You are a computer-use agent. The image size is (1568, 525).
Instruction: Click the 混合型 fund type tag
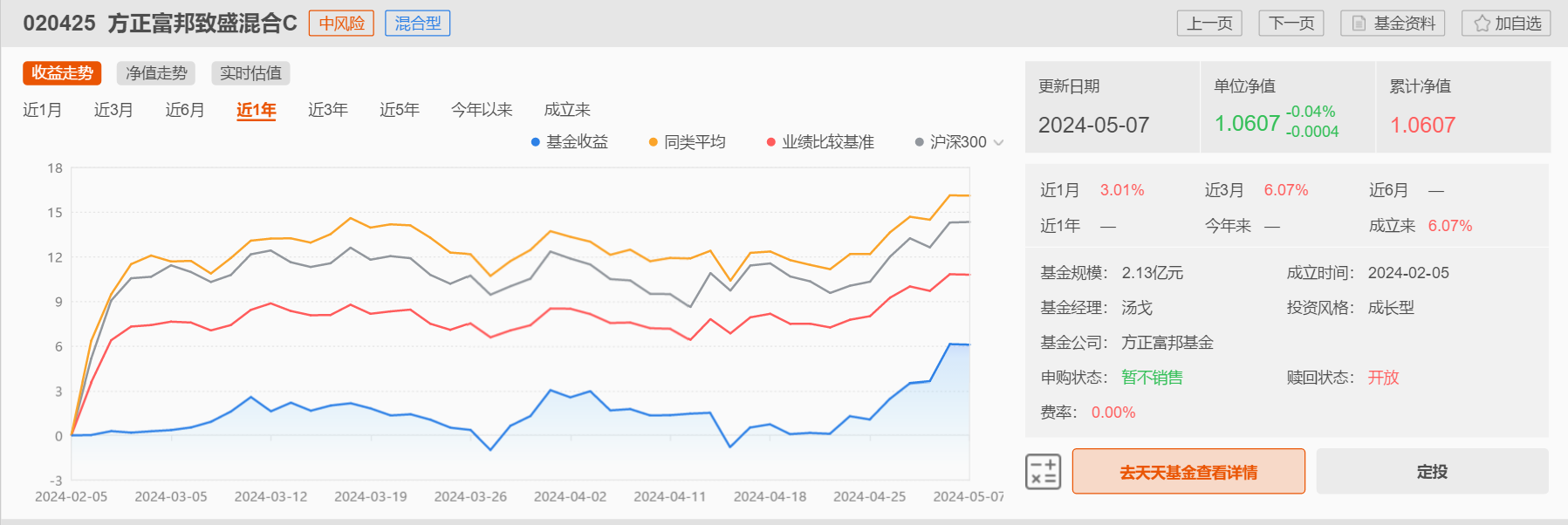coord(417,24)
